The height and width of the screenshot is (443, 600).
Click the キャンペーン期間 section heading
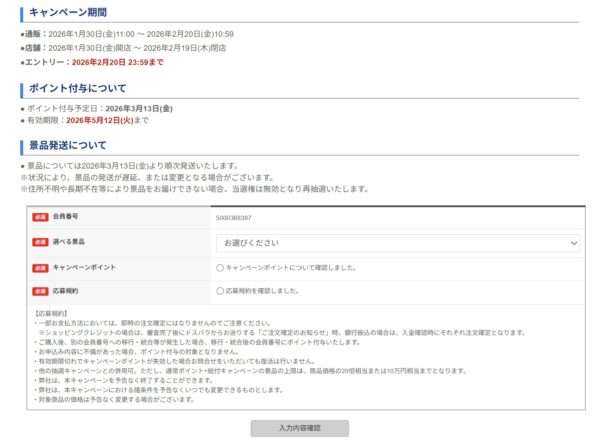(x=70, y=13)
